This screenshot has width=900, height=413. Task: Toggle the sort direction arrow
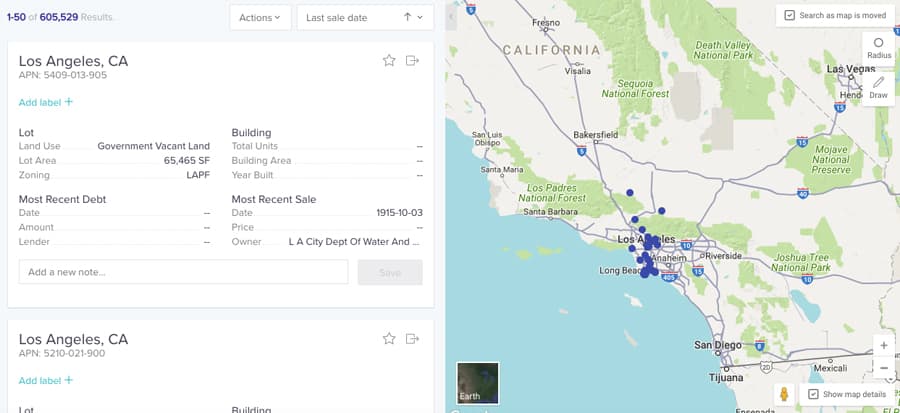click(407, 17)
